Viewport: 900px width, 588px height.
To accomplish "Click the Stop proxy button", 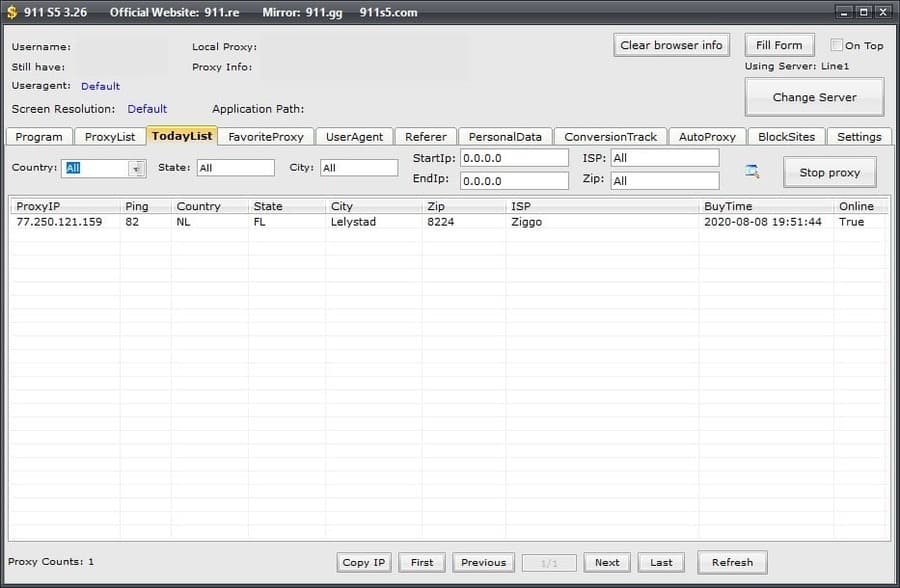I will [x=829, y=172].
